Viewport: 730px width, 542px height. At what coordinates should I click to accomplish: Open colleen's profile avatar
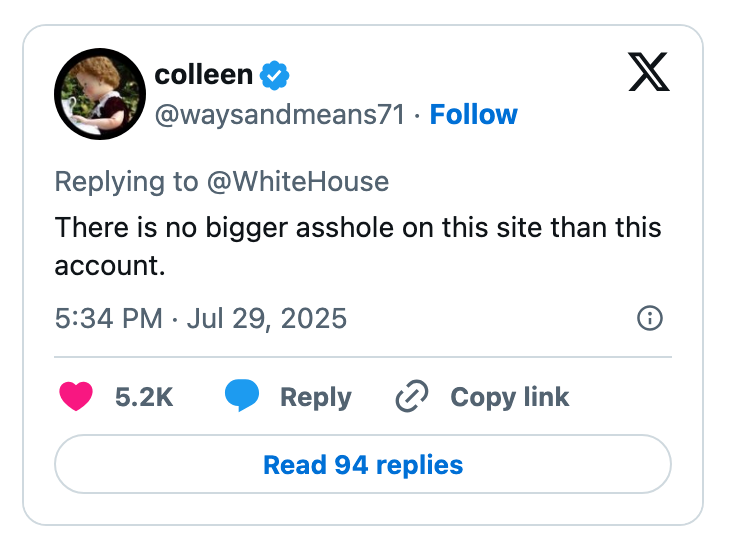click(x=99, y=93)
